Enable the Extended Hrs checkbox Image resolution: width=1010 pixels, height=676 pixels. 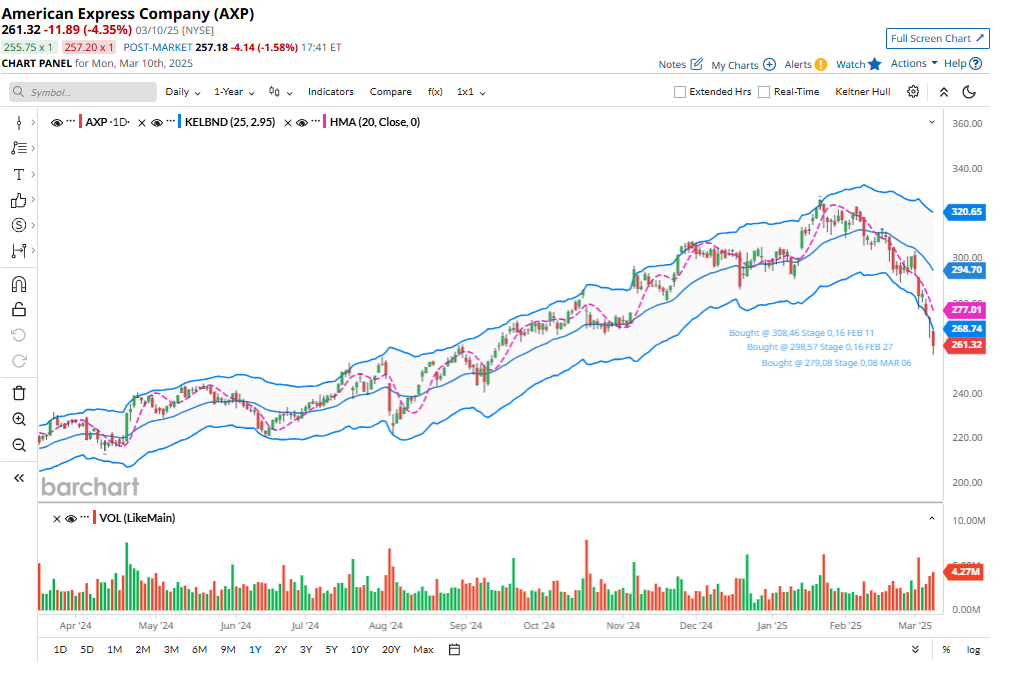(x=680, y=92)
